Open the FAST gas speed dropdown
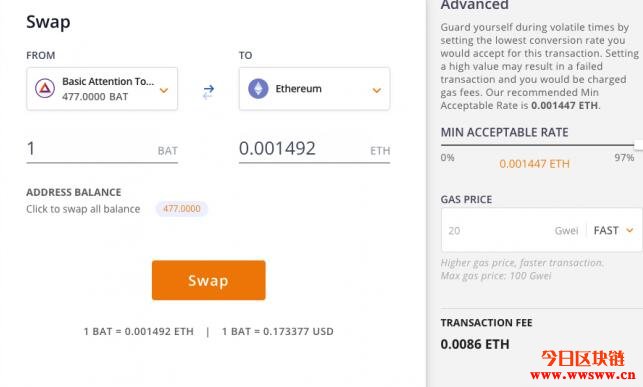This screenshot has height=387, width=643. (613, 230)
